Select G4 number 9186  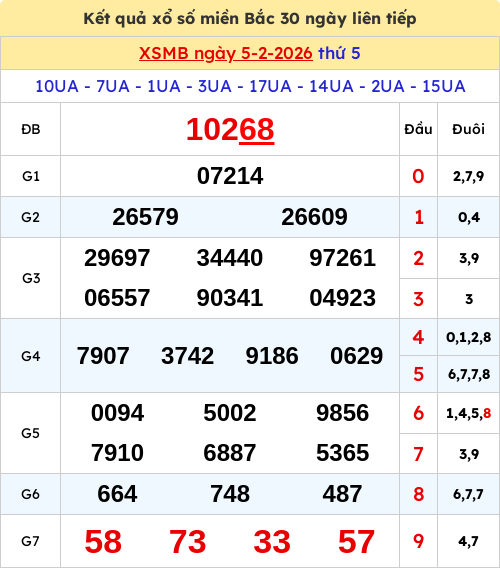[272, 356]
